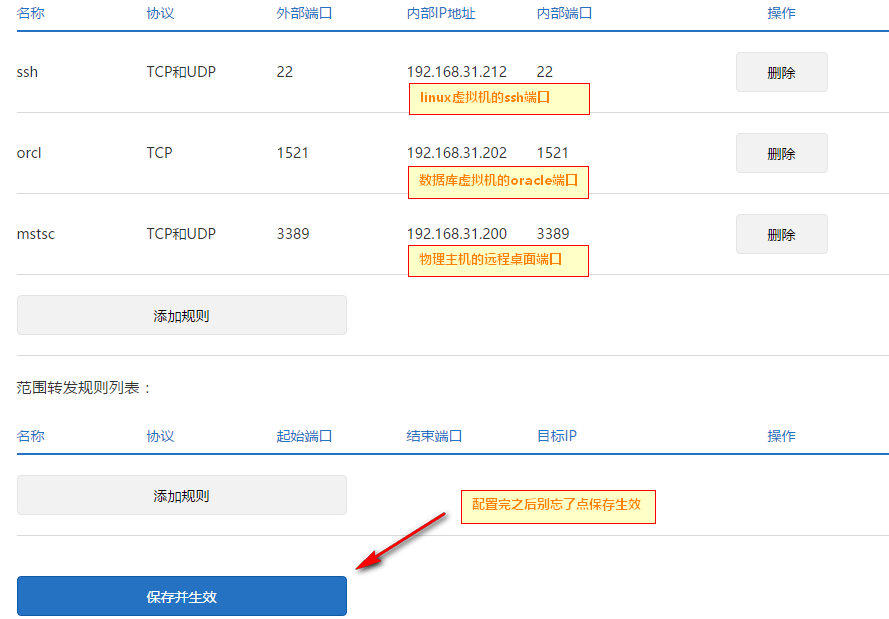Click the 目标IP column header

tap(557, 436)
